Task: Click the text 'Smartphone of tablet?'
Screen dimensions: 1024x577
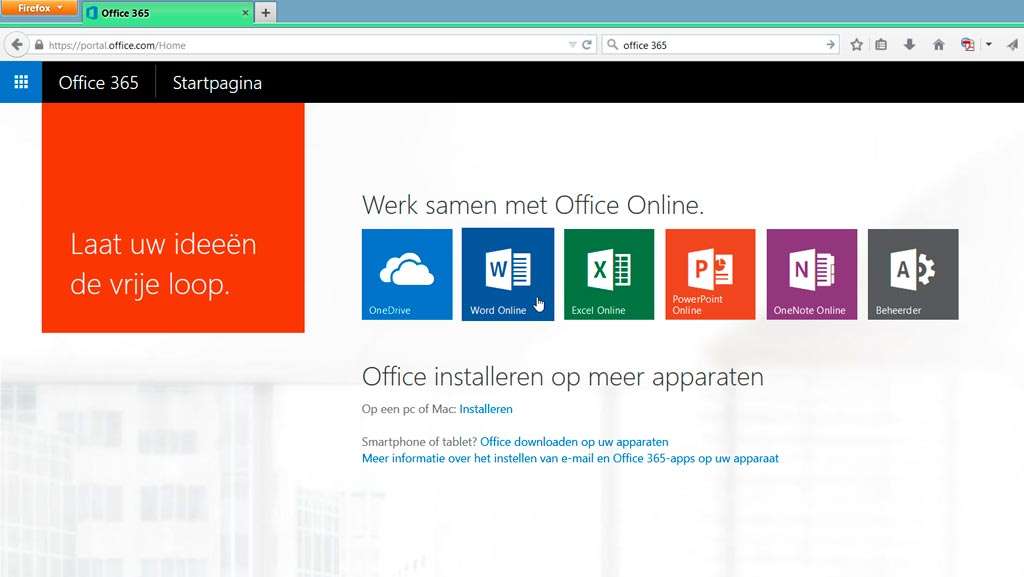Action: (419, 442)
